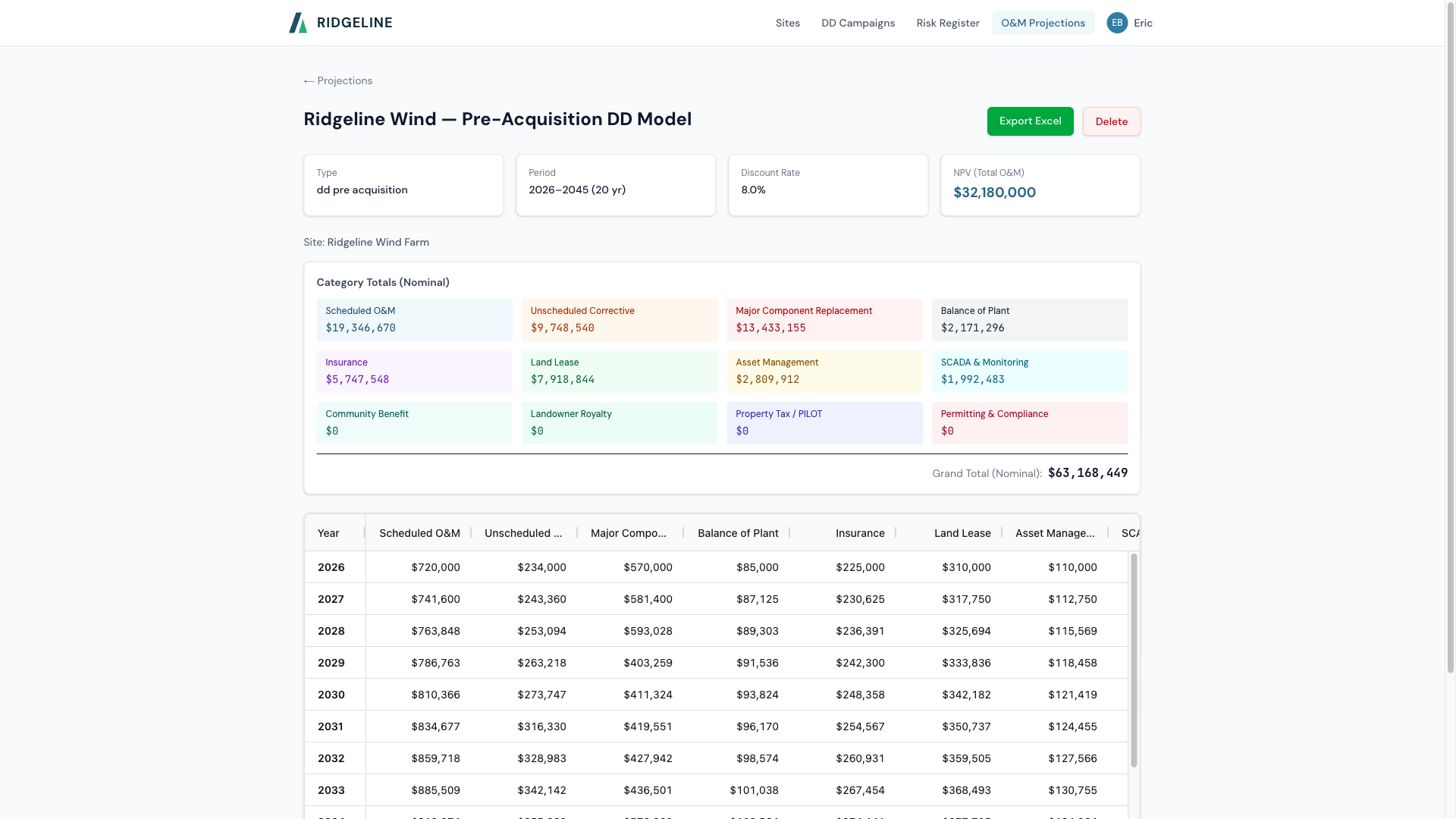Open DD Campaigns page
This screenshot has width=1456, height=819.
click(x=858, y=23)
